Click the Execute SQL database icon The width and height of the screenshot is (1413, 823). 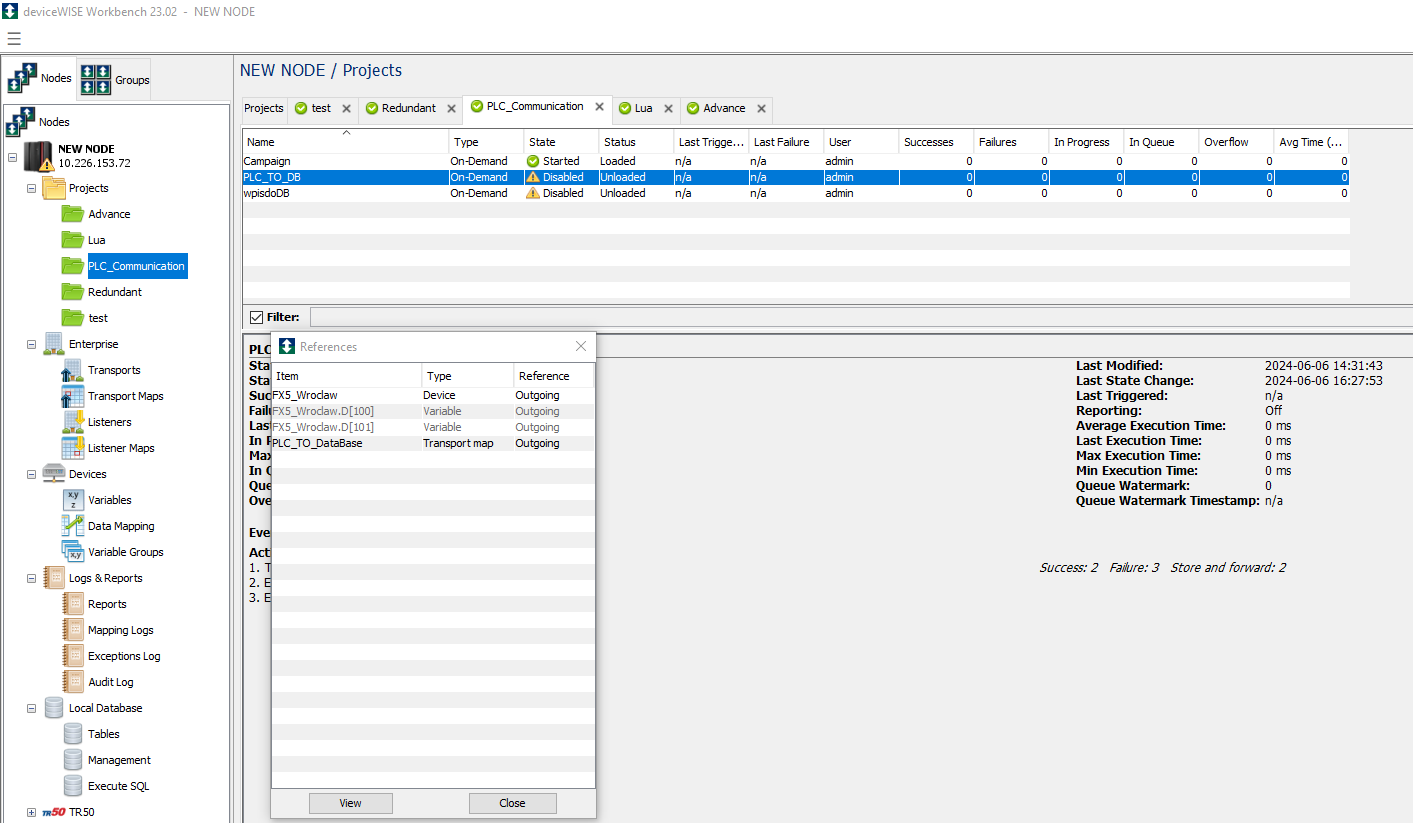(x=73, y=786)
